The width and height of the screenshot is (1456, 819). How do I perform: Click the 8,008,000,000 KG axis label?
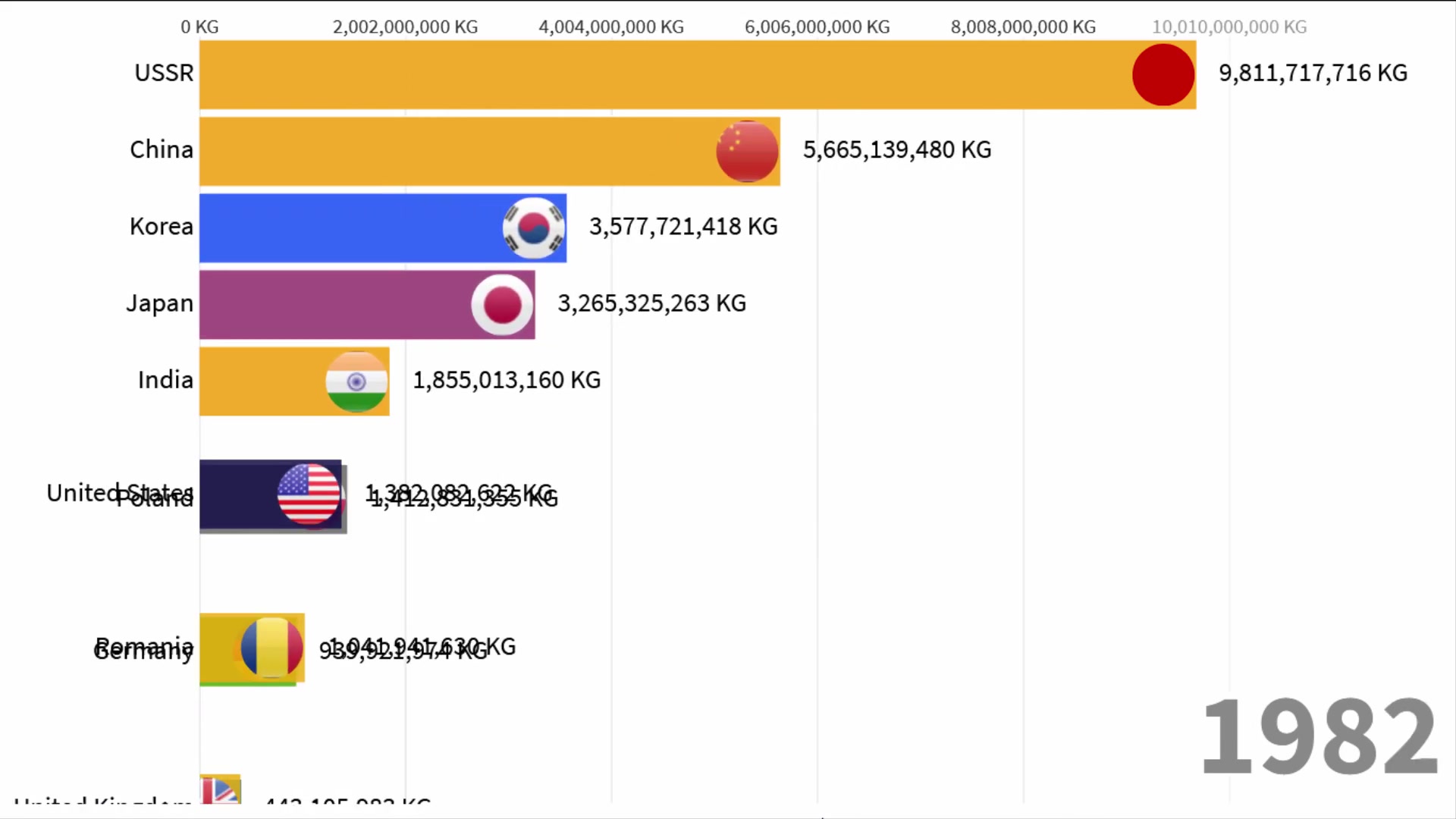coord(1023,27)
